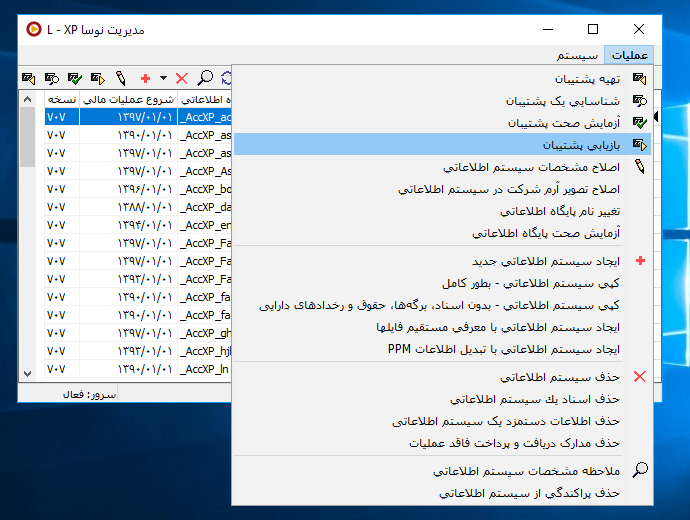The width and height of the screenshot is (690, 520).
Task: Click the create backup icon in the toolbar
Action: point(28,77)
